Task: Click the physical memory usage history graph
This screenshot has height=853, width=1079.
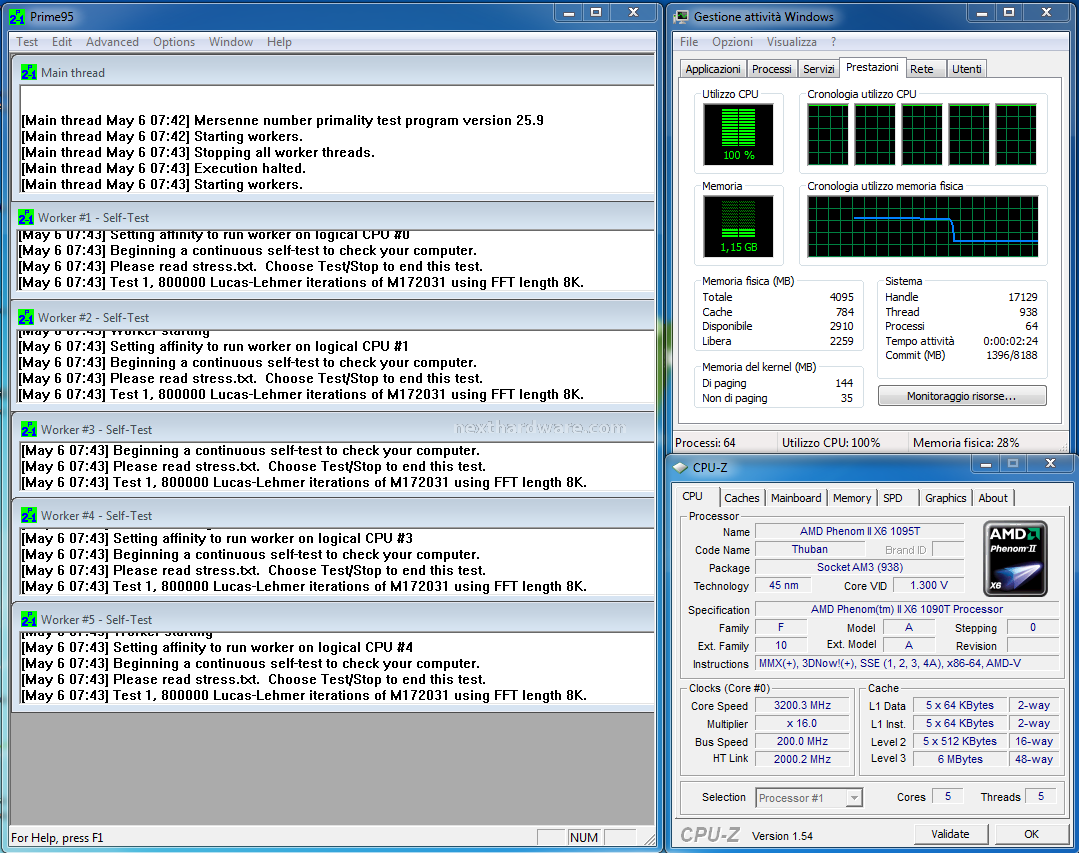Action: pyautogui.click(x=923, y=226)
